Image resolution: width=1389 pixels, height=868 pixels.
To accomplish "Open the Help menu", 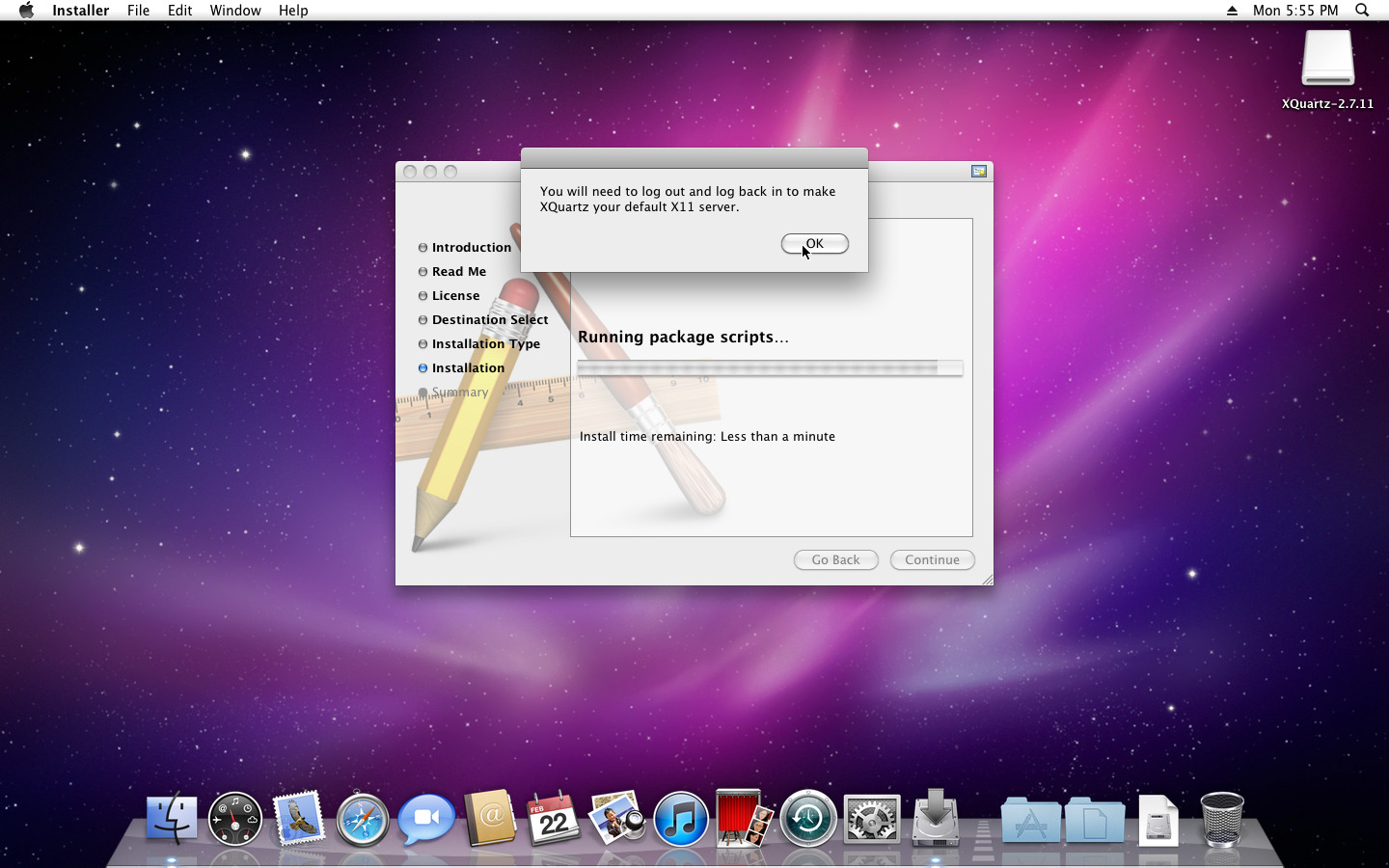I will [293, 11].
